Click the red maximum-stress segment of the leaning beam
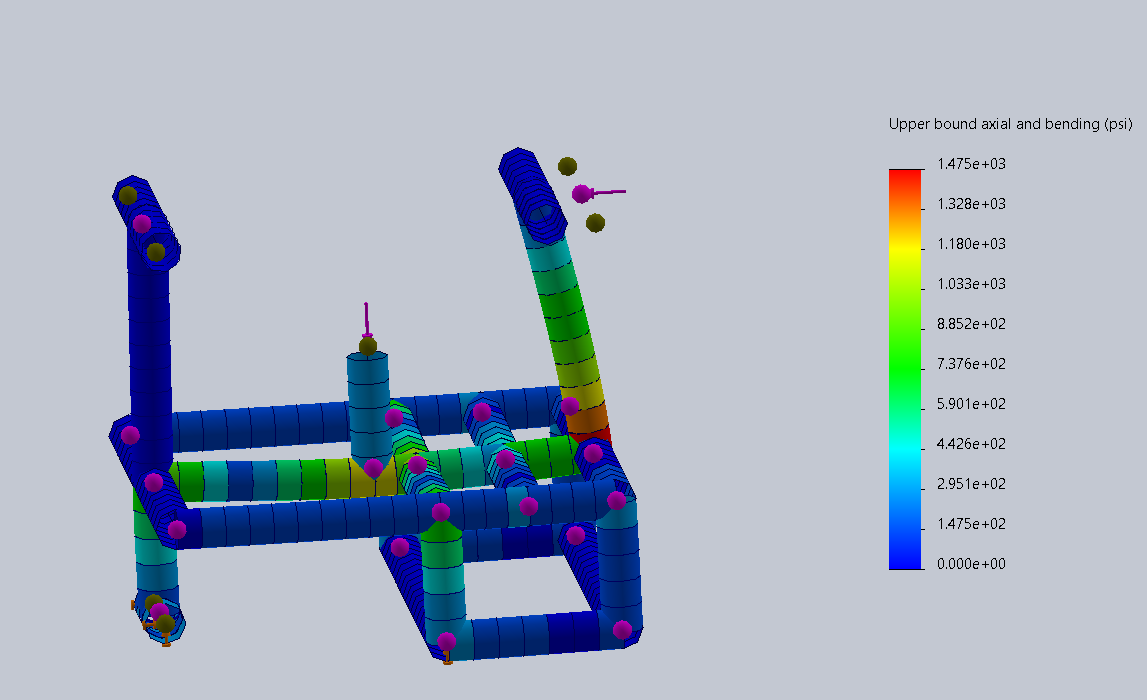Viewport: 1147px width, 700px height. [591, 436]
